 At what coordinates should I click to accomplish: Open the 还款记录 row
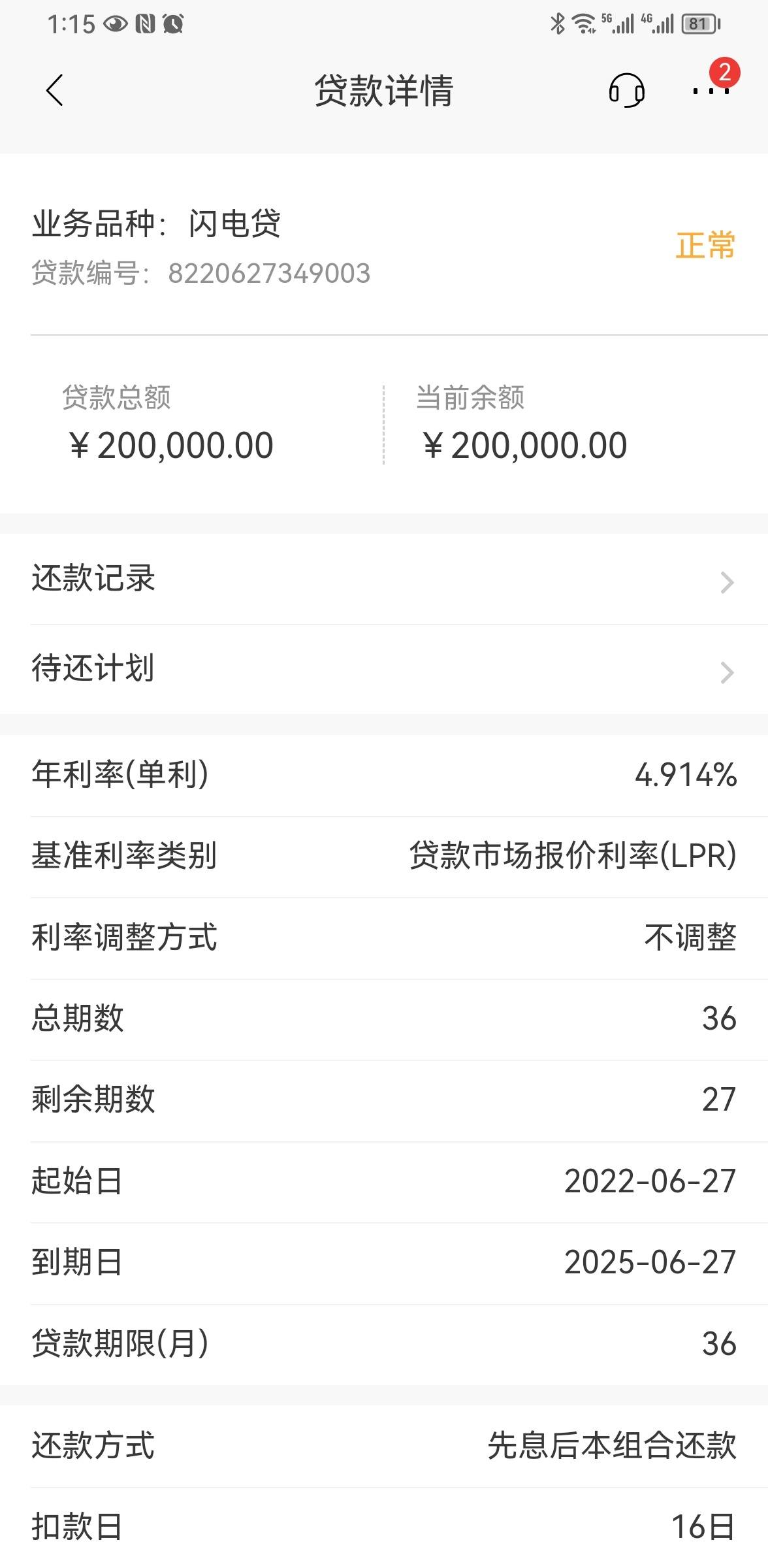(x=384, y=579)
